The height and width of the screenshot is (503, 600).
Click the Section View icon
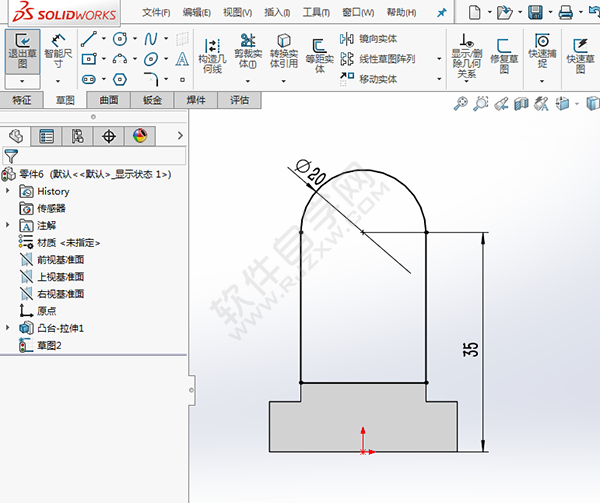pyautogui.click(x=521, y=103)
